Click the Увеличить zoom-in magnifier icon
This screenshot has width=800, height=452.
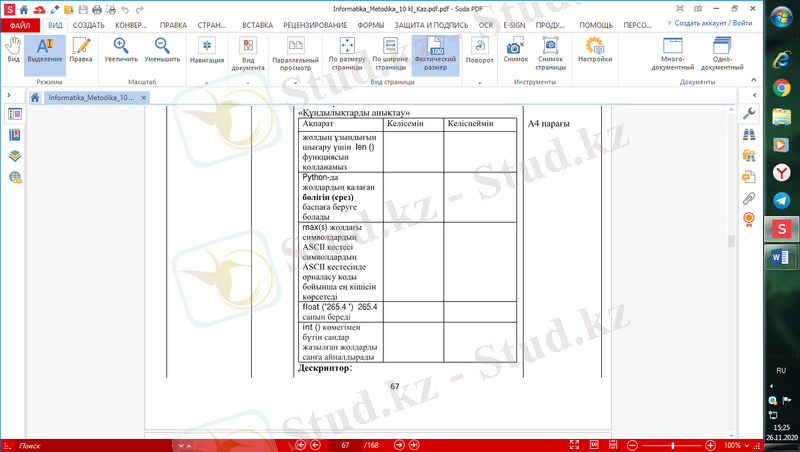pos(120,50)
